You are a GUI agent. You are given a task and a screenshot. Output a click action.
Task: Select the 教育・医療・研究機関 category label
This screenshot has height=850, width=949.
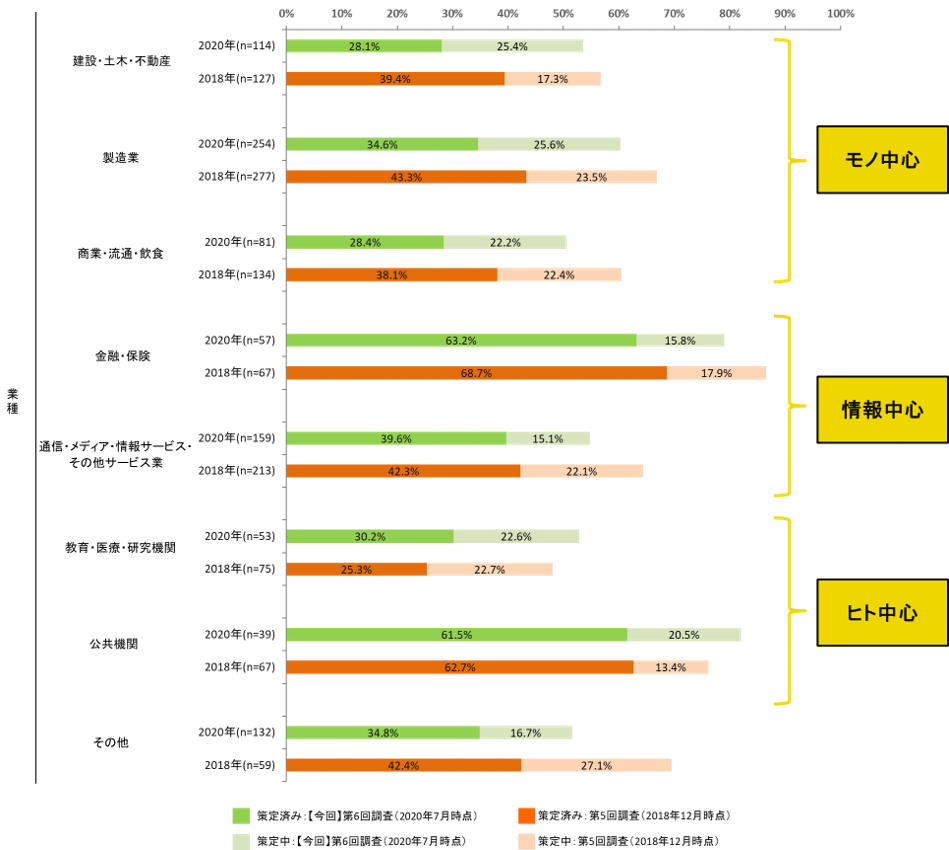(120, 548)
